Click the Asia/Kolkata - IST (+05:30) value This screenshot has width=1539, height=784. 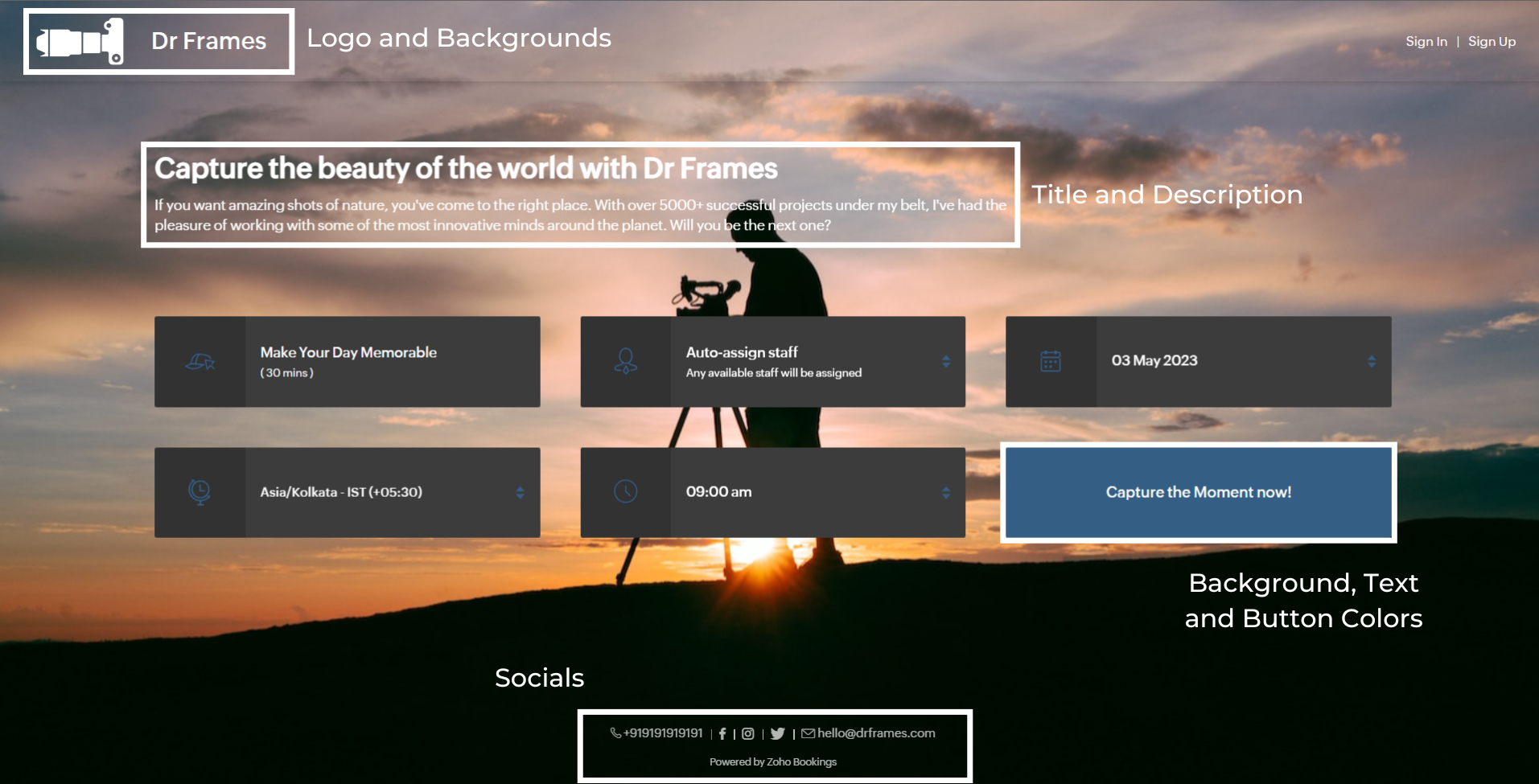tap(341, 491)
